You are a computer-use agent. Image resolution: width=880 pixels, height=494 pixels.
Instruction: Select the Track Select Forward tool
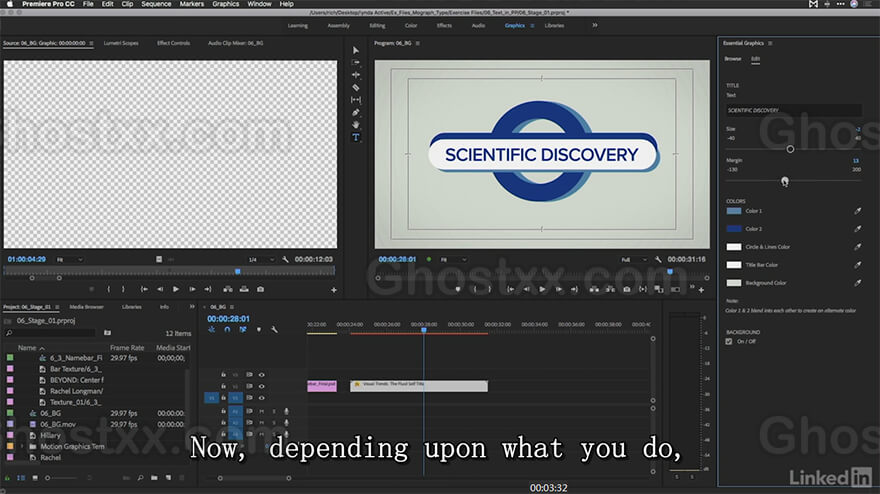pyautogui.click(x=356, y=63)
